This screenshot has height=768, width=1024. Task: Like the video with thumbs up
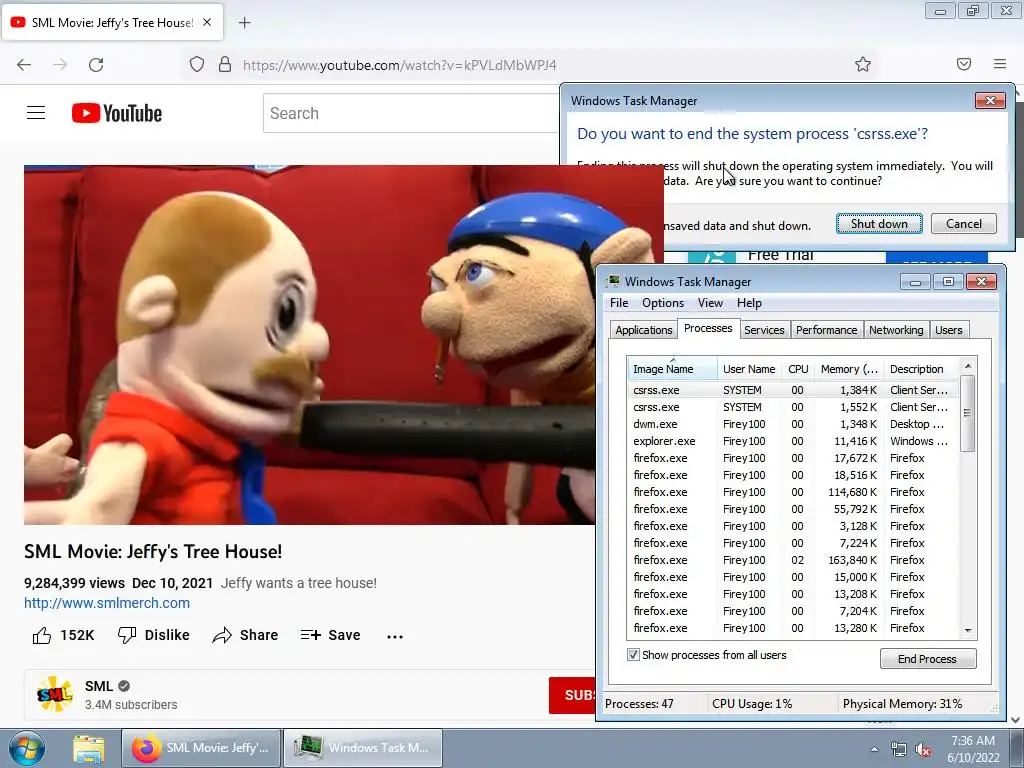63,635
